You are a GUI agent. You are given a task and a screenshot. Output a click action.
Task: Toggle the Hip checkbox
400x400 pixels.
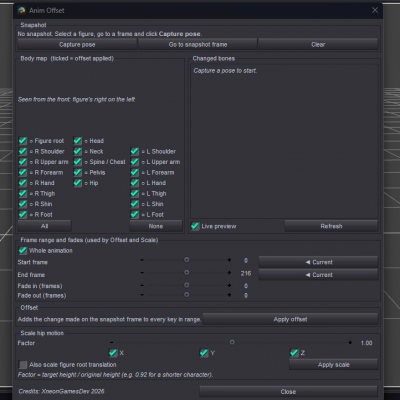[78, 183]
